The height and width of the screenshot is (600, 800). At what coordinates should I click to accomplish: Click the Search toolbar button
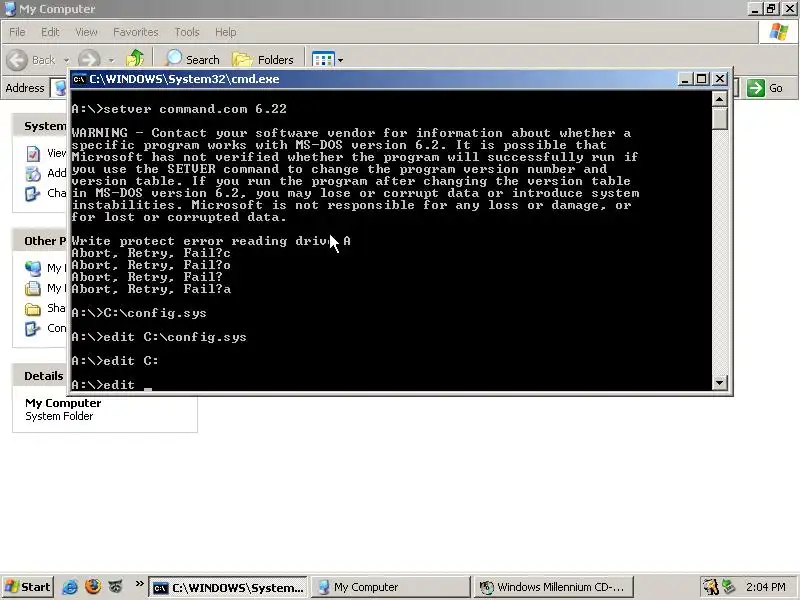tap(192, 59)
